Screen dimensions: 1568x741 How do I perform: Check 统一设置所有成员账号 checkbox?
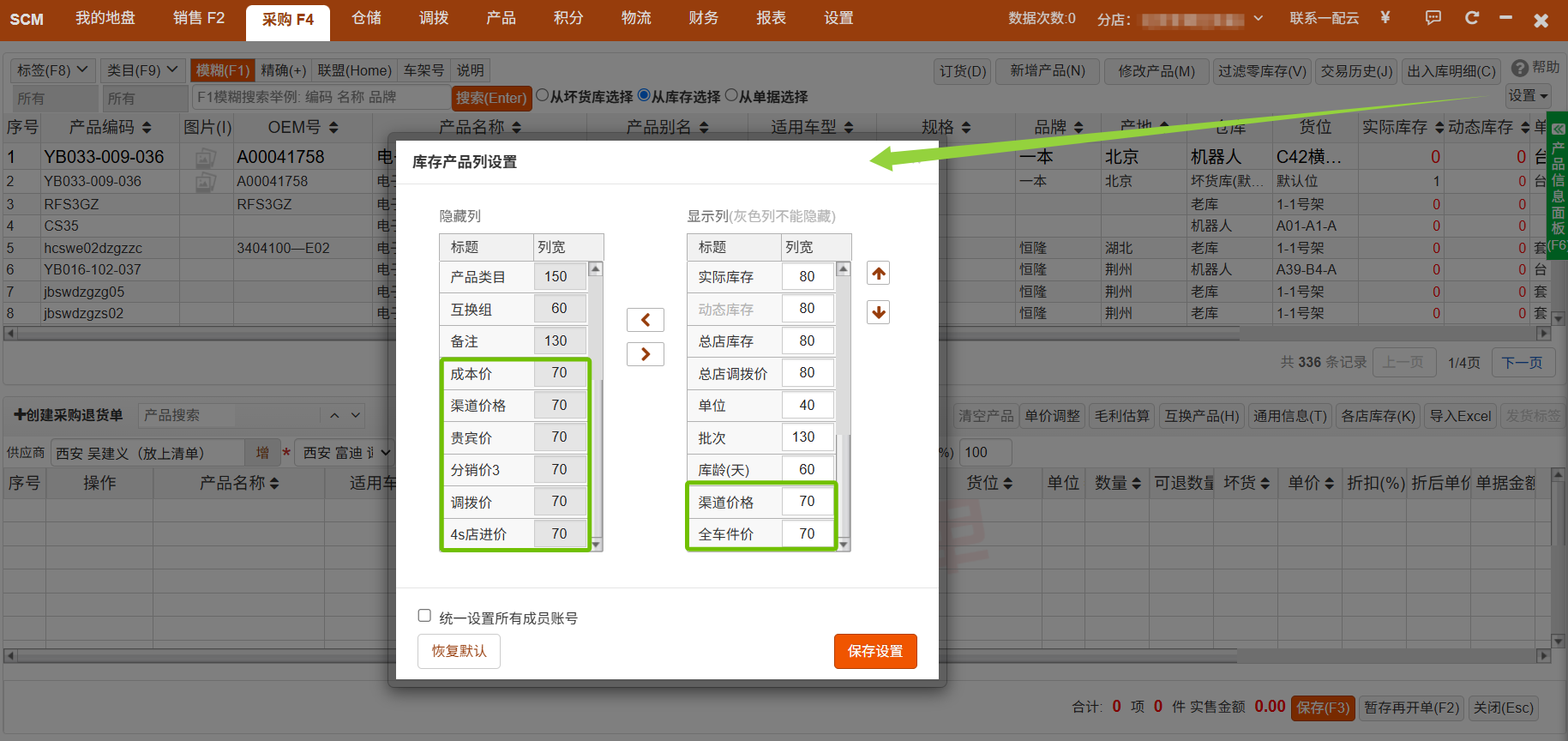pyautogui.click(x=424, y=615)
